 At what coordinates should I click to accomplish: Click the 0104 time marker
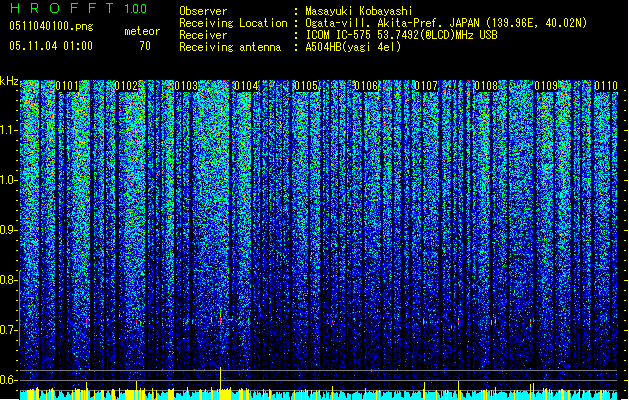click(x=246, y=86)
